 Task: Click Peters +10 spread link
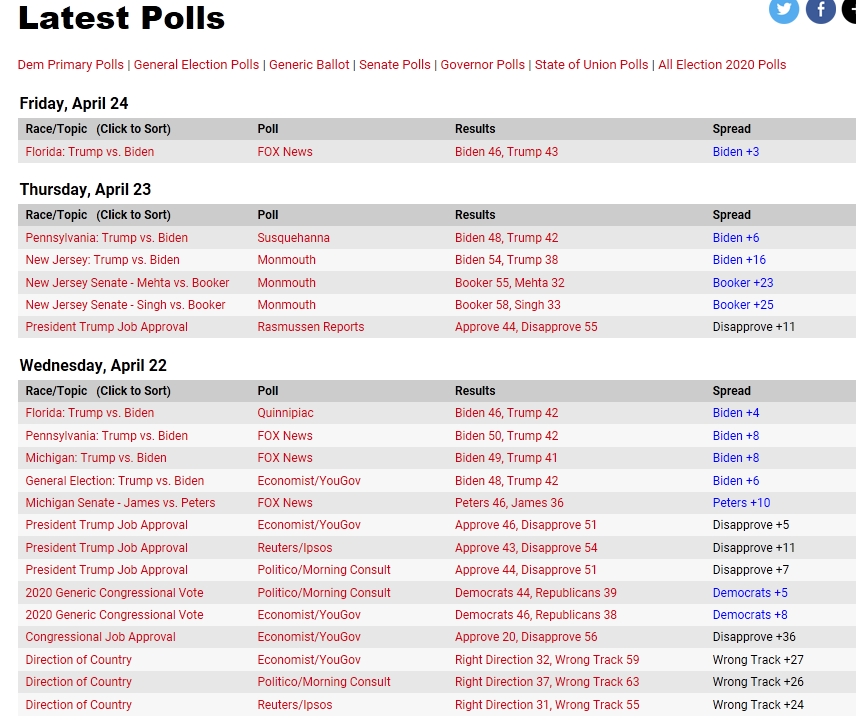(741, 503)
